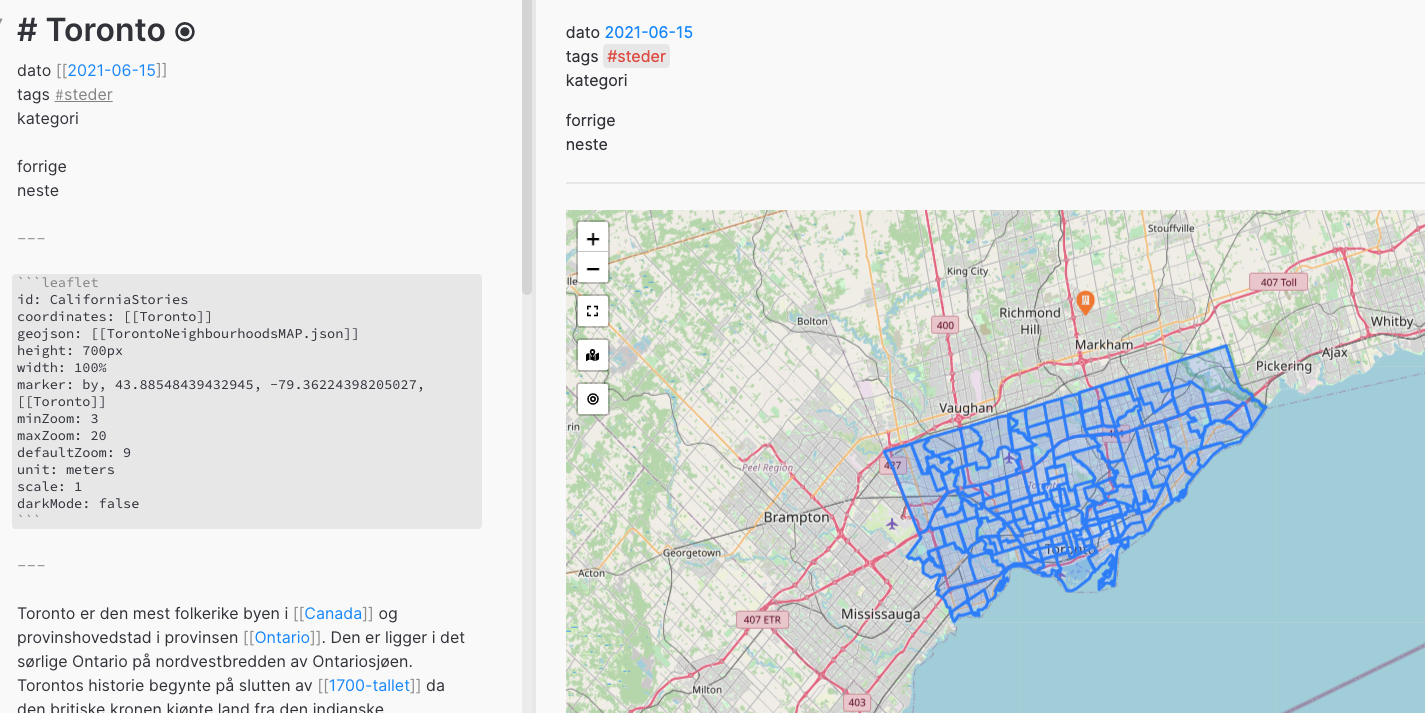The image size is (1425, 713).
Task: Click the 'unit: meters' code line
Action: 66,469
